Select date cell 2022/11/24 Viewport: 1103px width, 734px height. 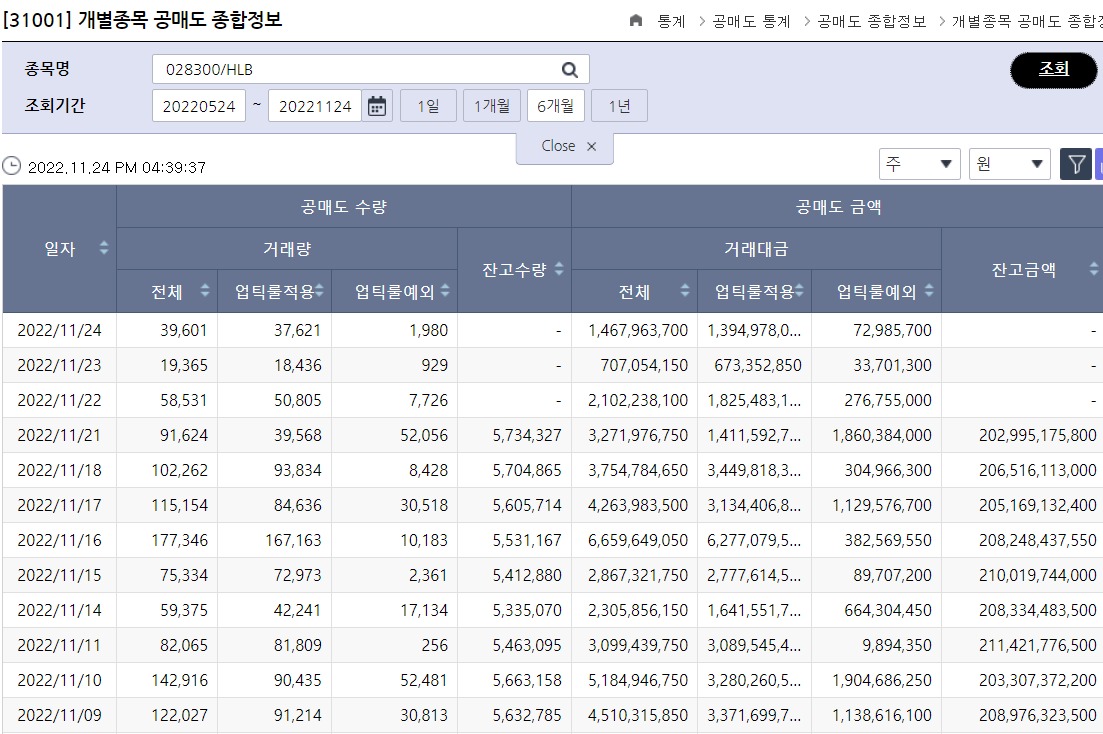[59, 330]
